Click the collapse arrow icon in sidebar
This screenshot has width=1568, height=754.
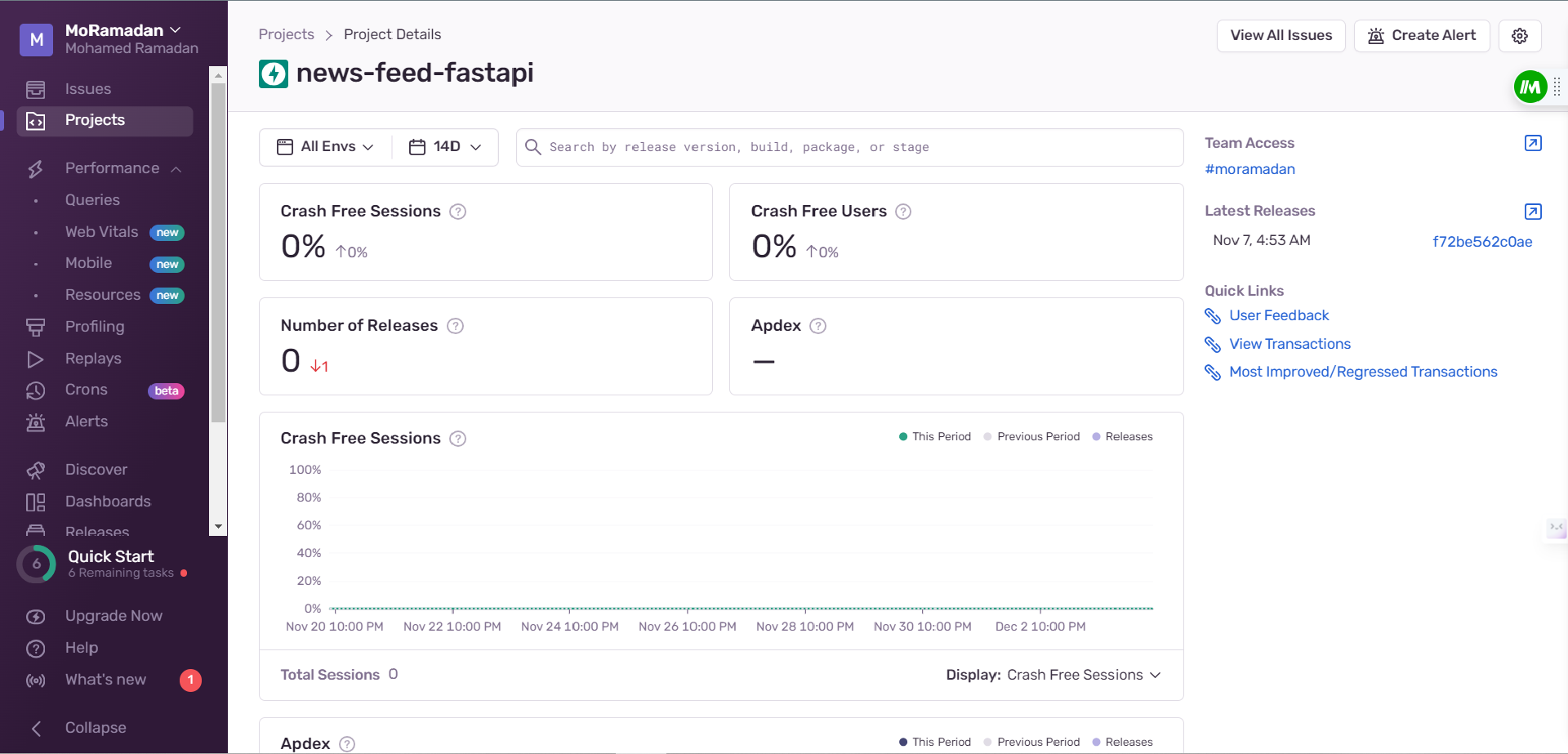36,729
